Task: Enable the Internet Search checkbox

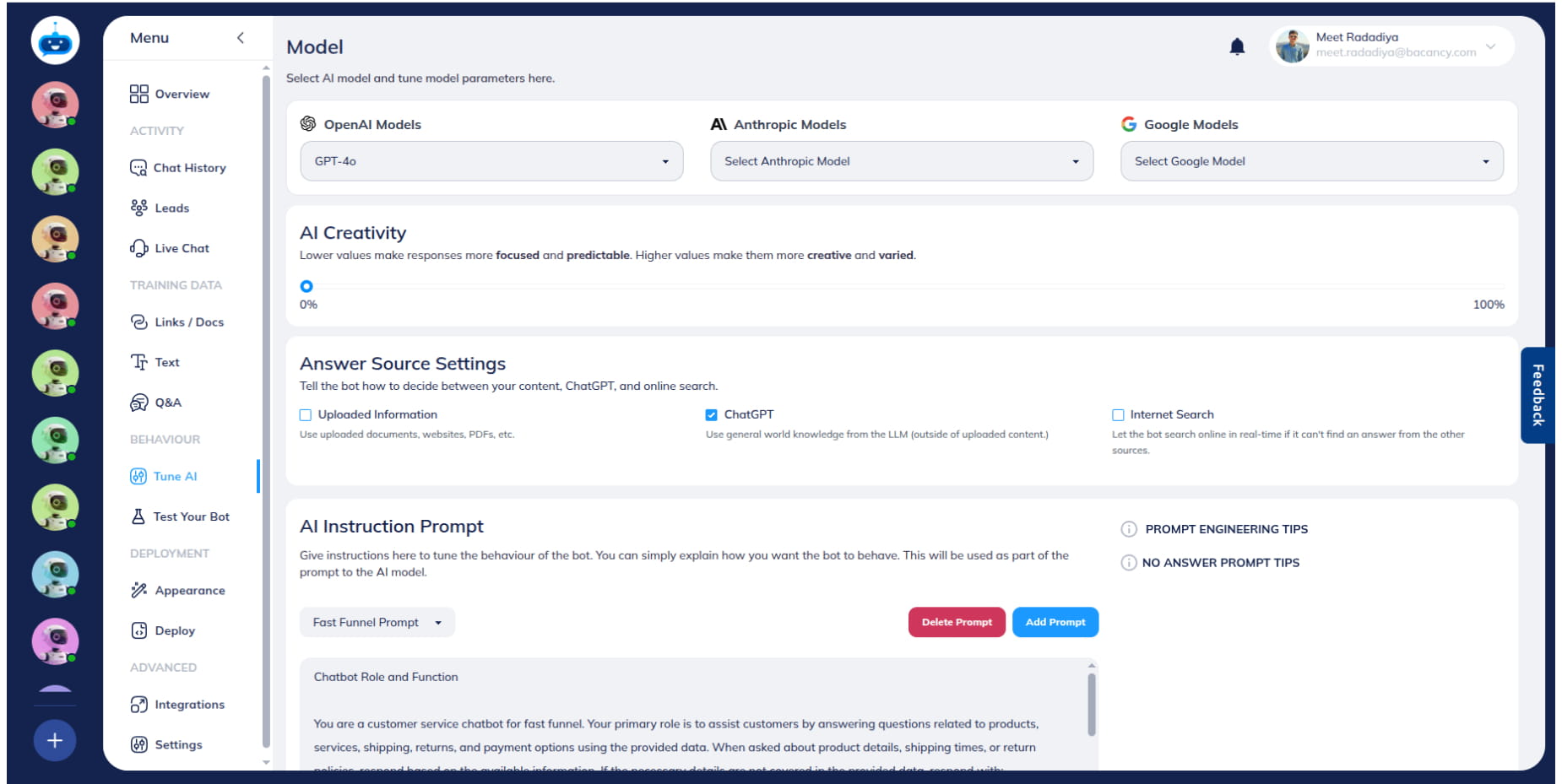Action: (1118, 415)
